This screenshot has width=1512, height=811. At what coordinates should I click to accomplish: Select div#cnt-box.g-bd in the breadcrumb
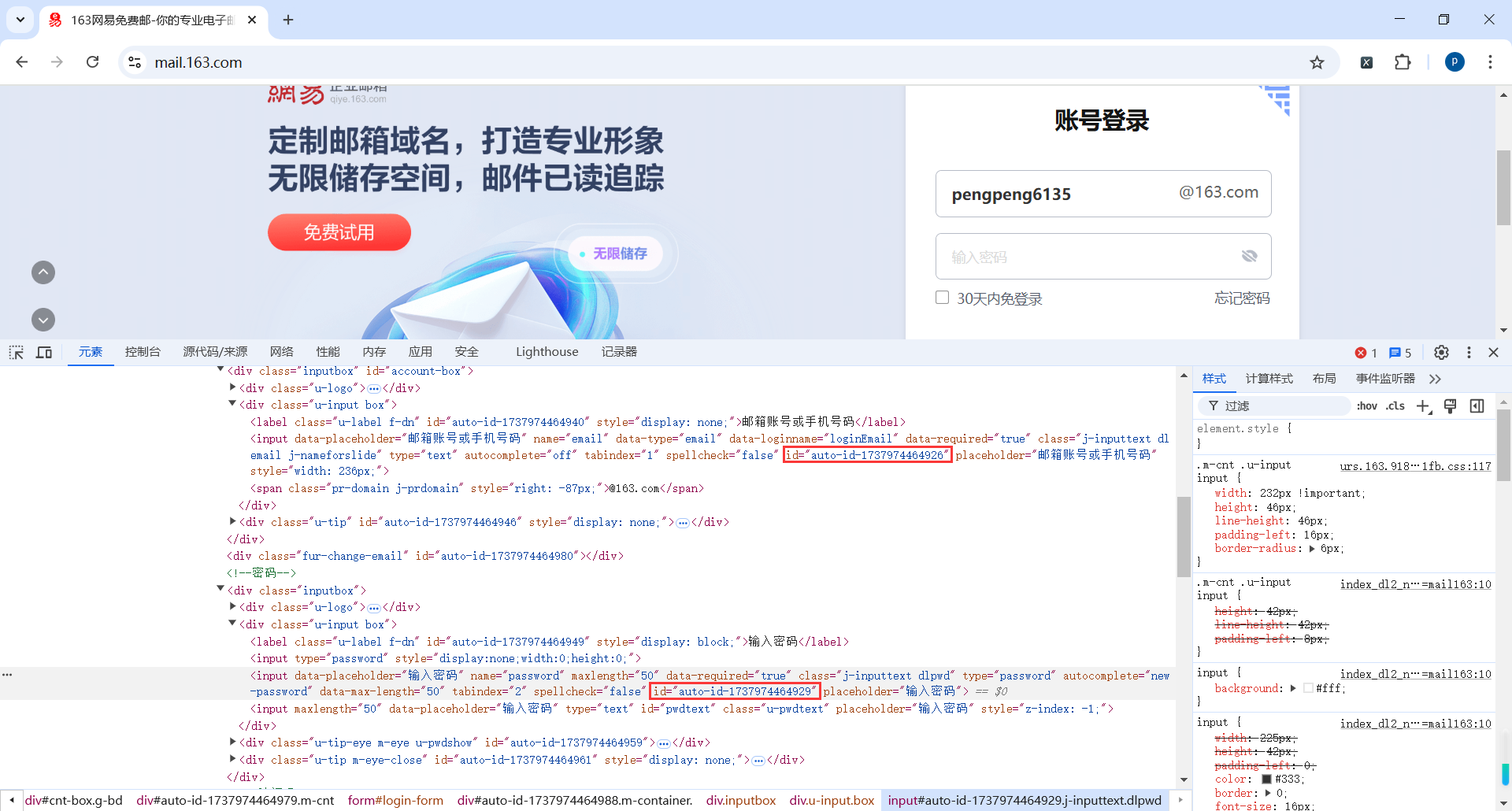[x=74, y=801]
